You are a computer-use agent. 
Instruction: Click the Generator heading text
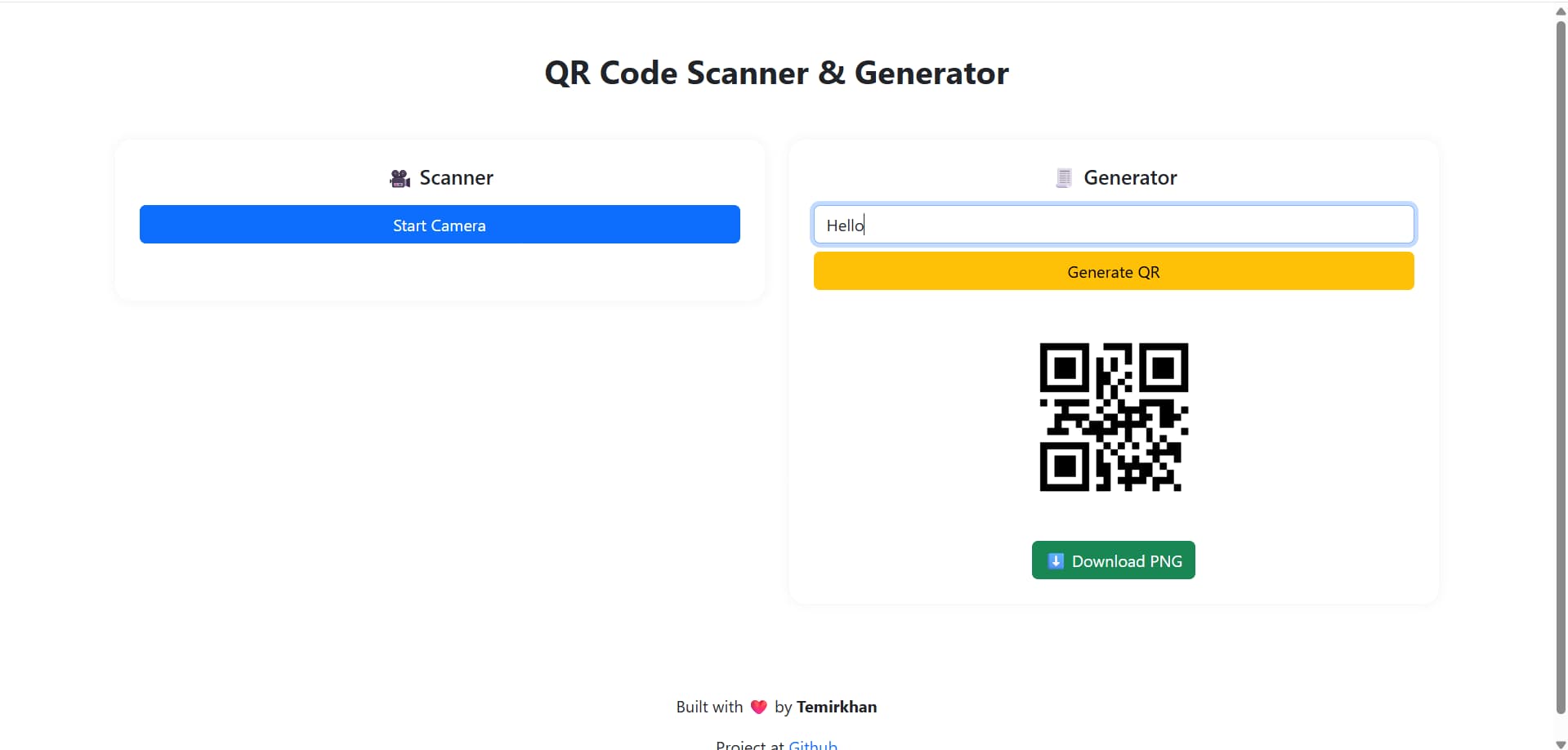point(1129,178)
